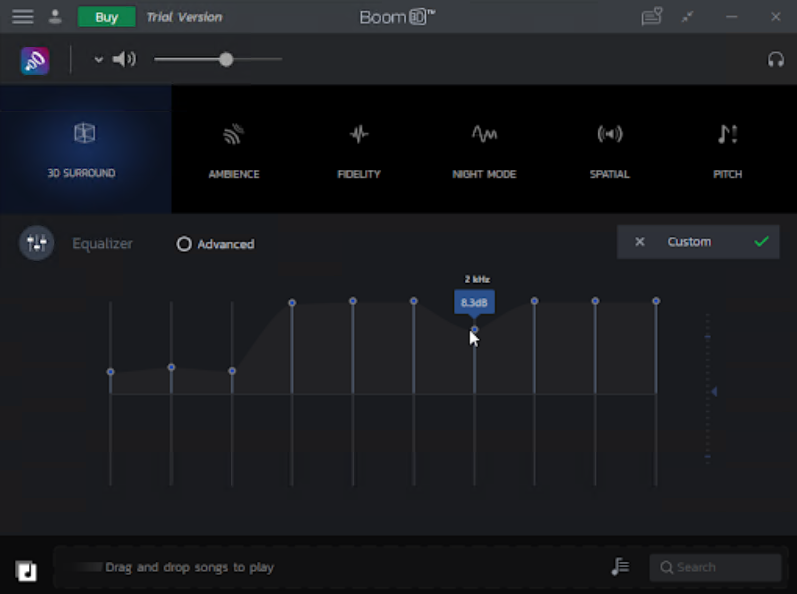The width and height of the screenshot is (797, 594).
Task: Toggle Night Mode effect
Action: coord(484,148)
